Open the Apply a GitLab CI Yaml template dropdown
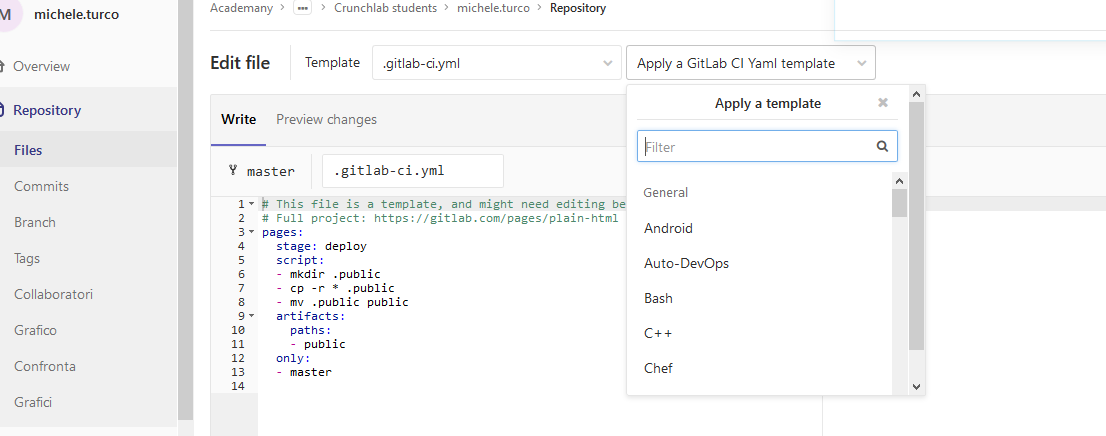 [x=750, y=63]
